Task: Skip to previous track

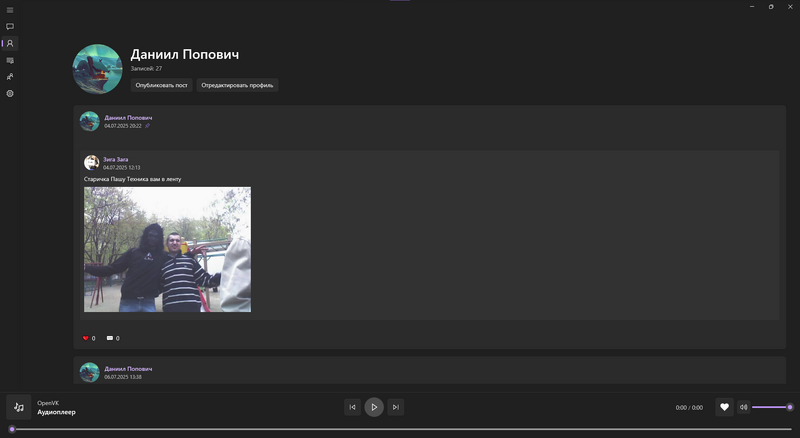Action: (352, 407)
